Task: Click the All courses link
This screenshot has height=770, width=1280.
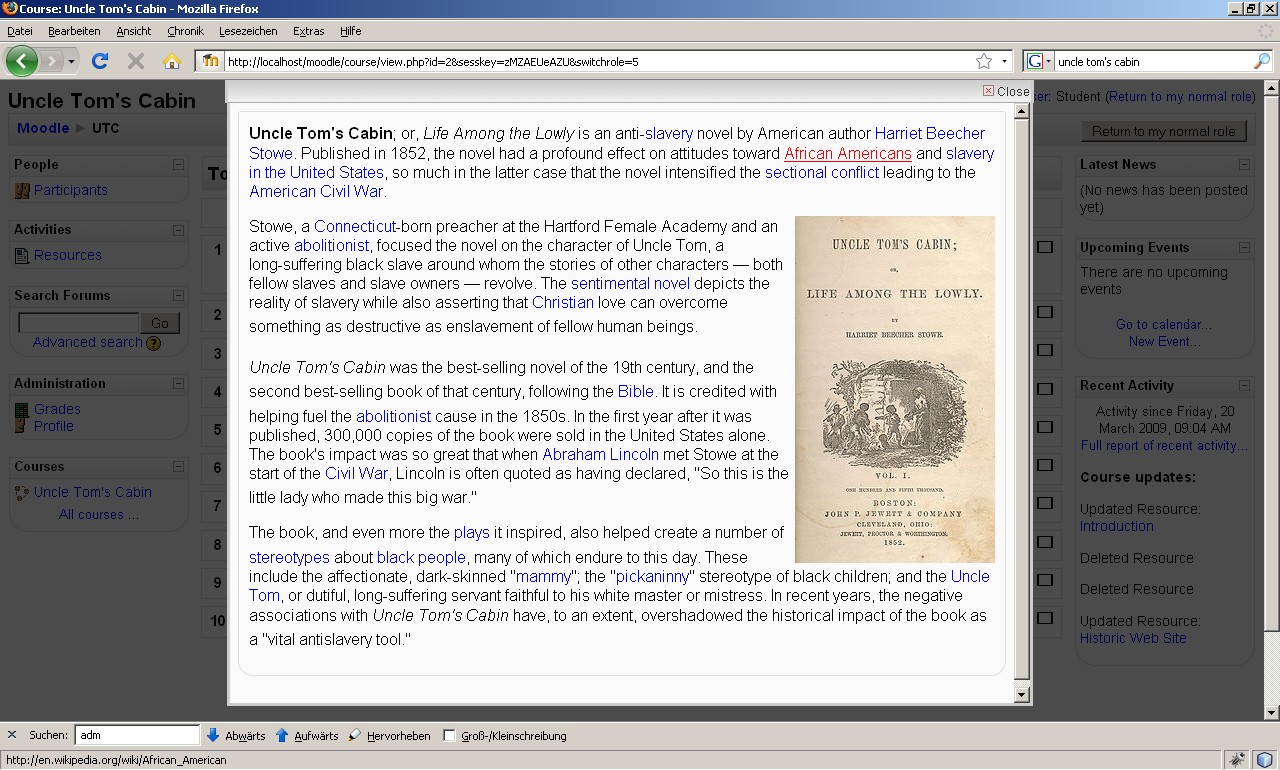Action: coord(98,515)
